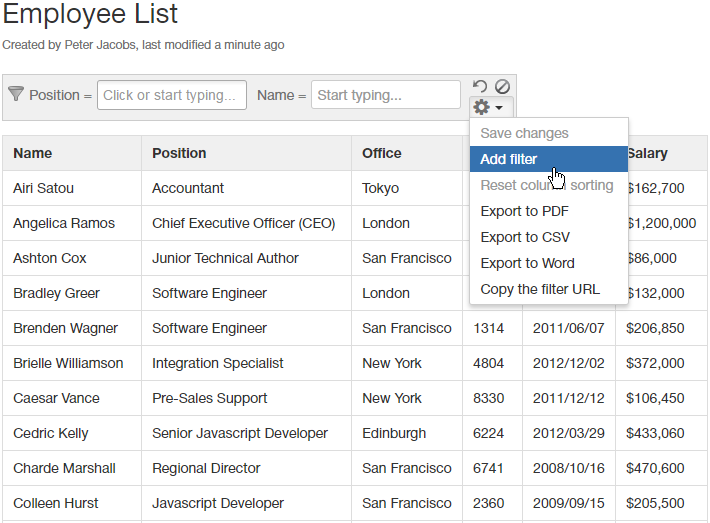Click the Employee List page title

point(90,14)
